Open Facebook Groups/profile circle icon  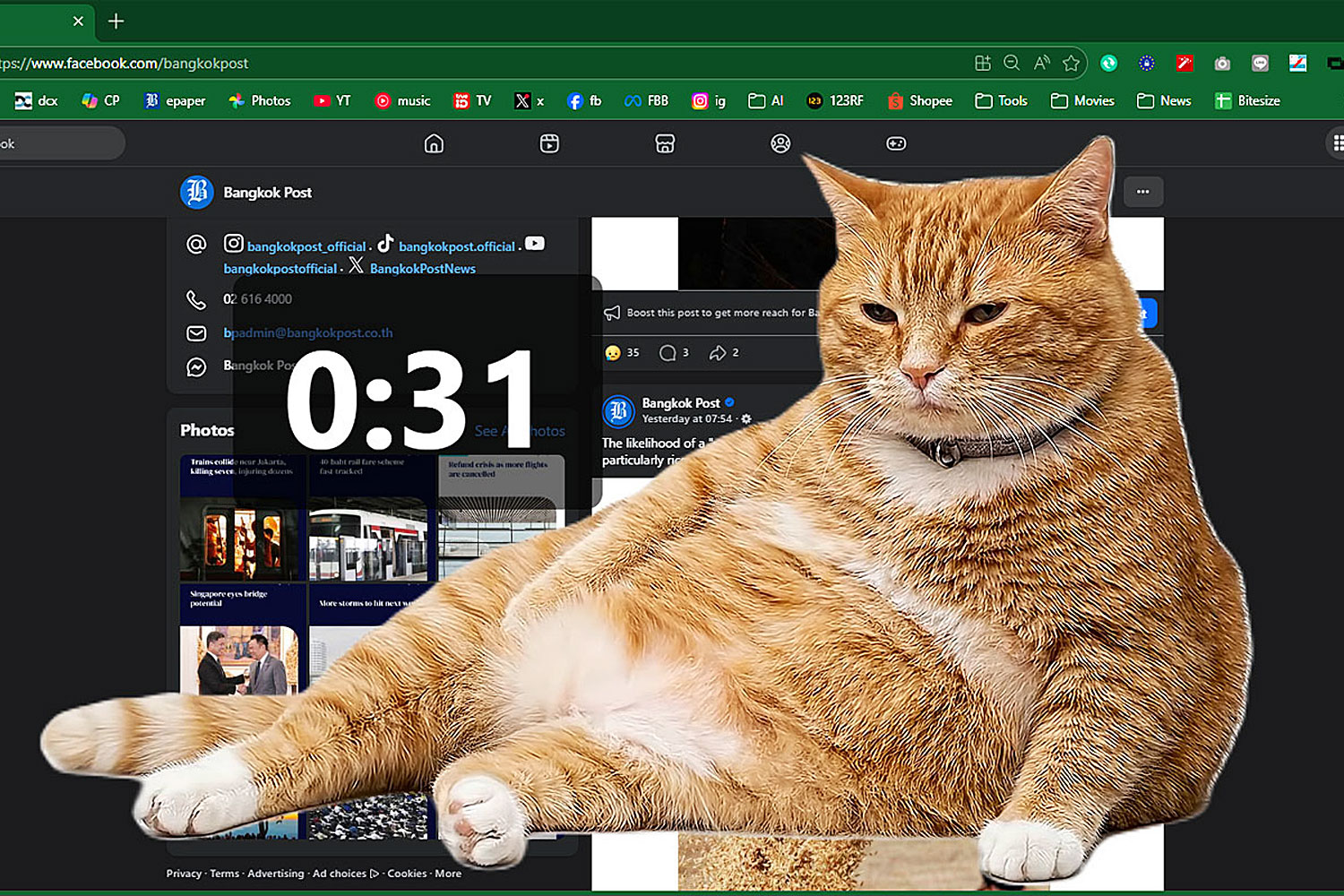(780, 143)
